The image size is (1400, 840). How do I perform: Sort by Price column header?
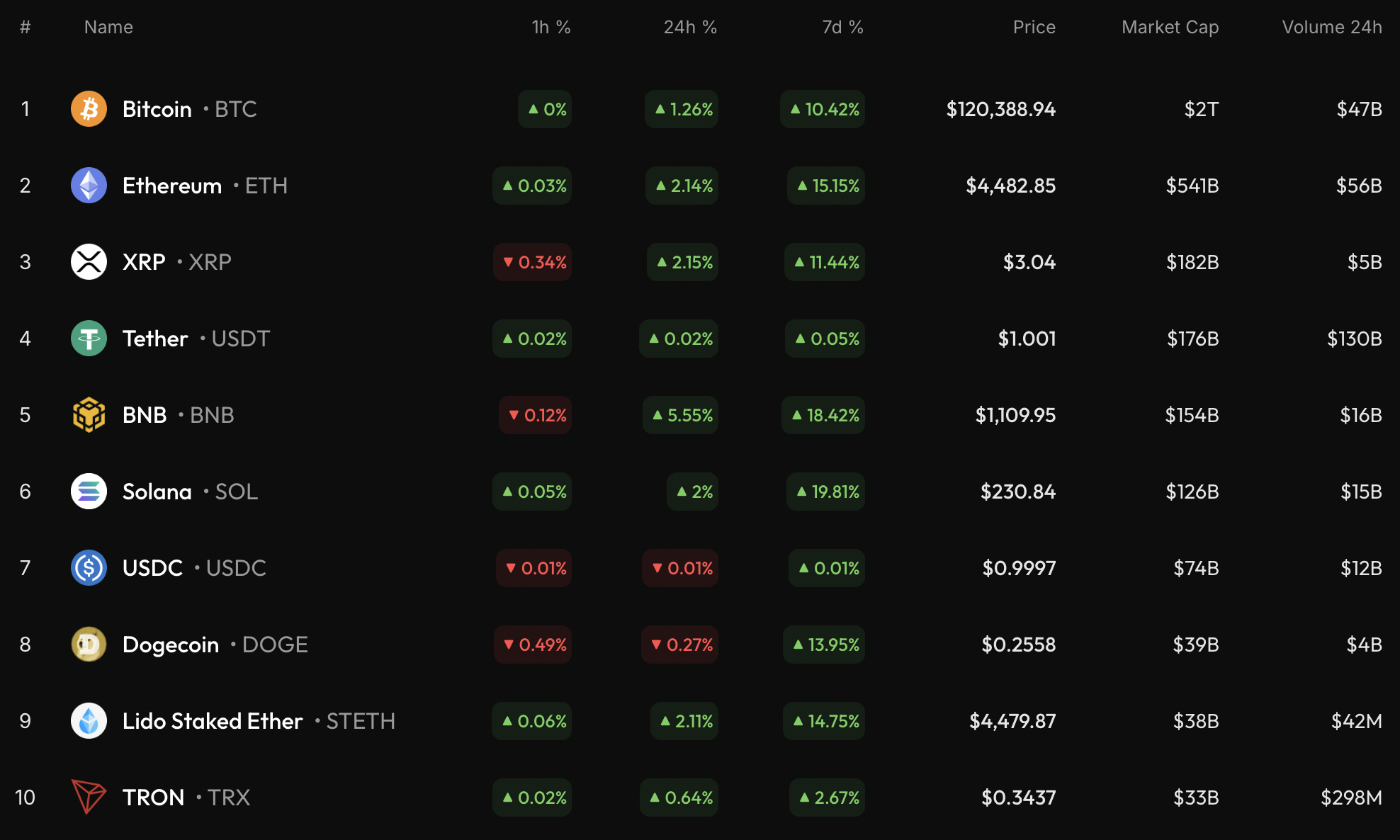pyautogui.click(x=1034, y=27)
